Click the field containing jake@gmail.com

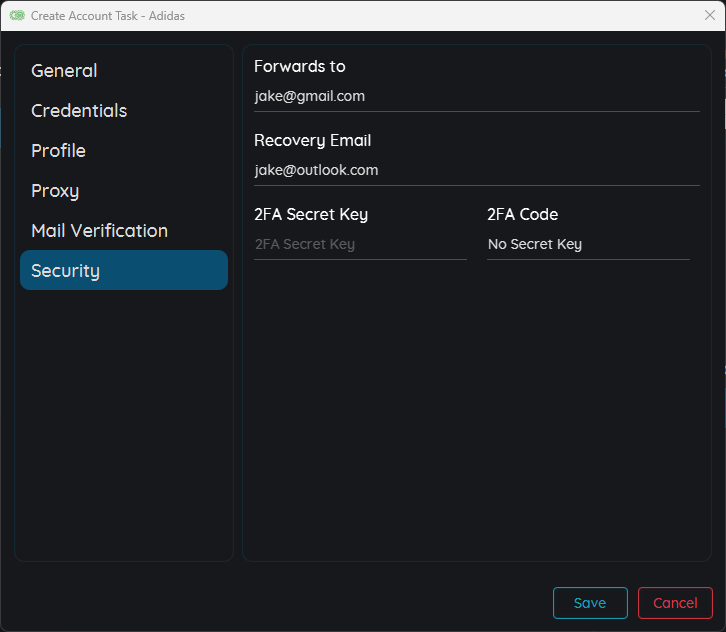pyautogui.click(x=476, y=97)
